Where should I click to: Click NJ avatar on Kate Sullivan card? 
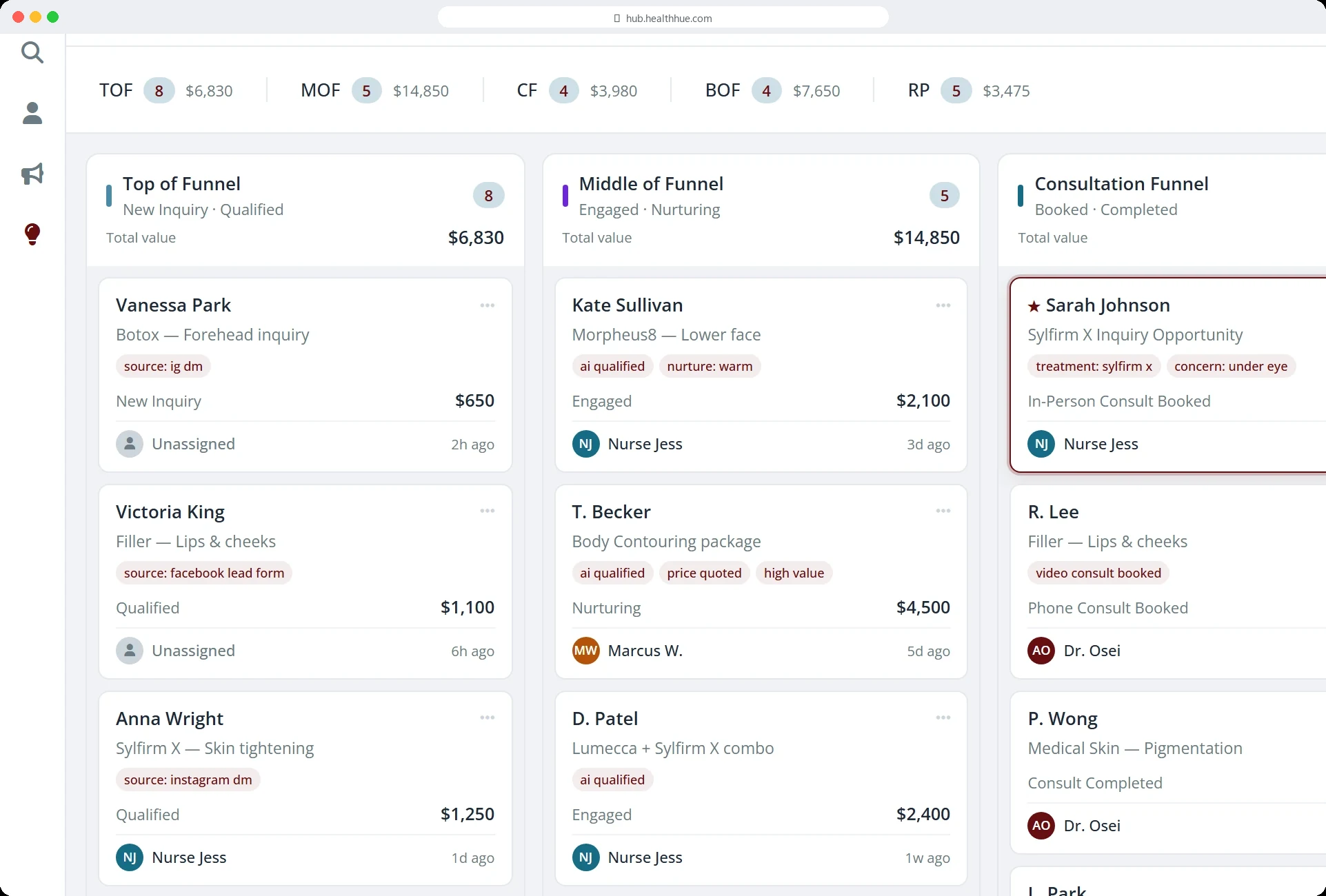(585, 444)
